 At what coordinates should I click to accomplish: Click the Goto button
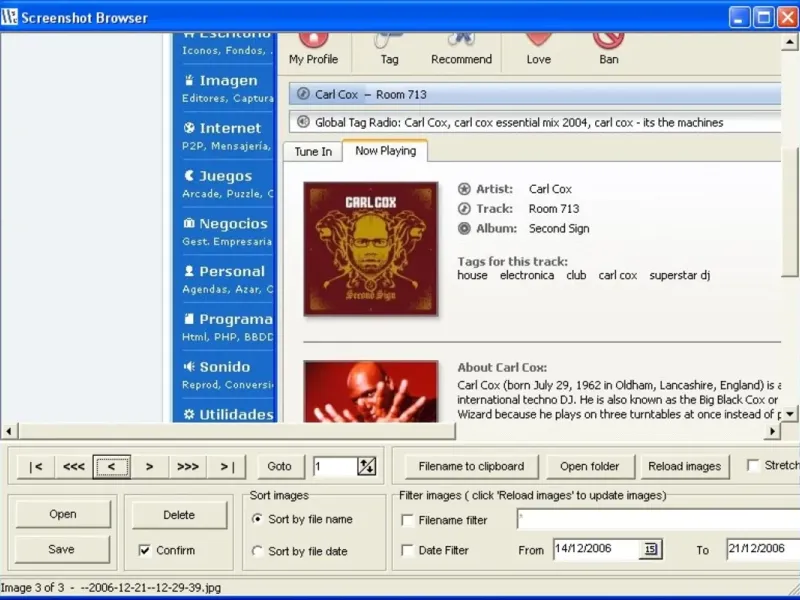(x=280, y=466)
